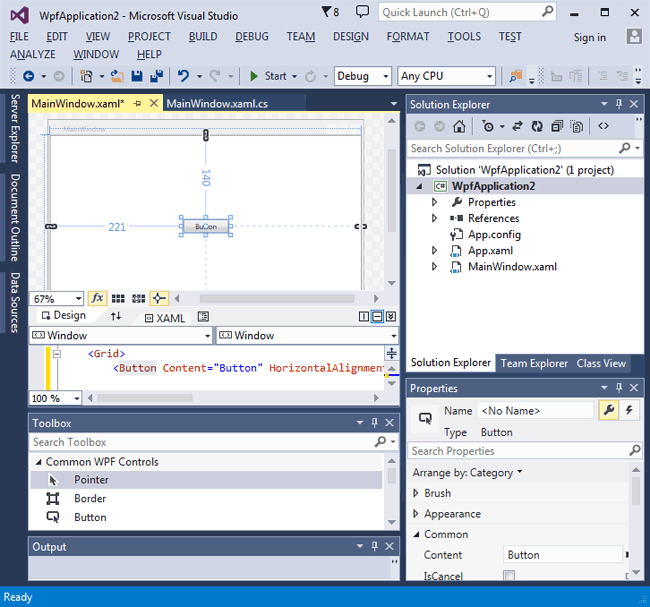Open the feedback speech bubble icon
Image resolution: width=650 pixels, height=607 pixels.
click(362, 12)
